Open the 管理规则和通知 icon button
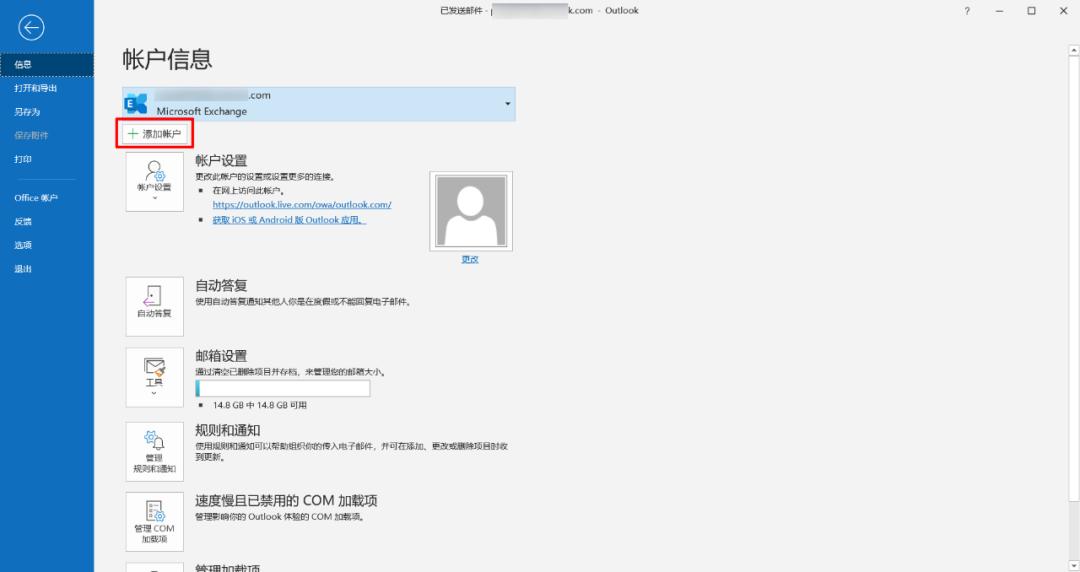 (154, 451)
